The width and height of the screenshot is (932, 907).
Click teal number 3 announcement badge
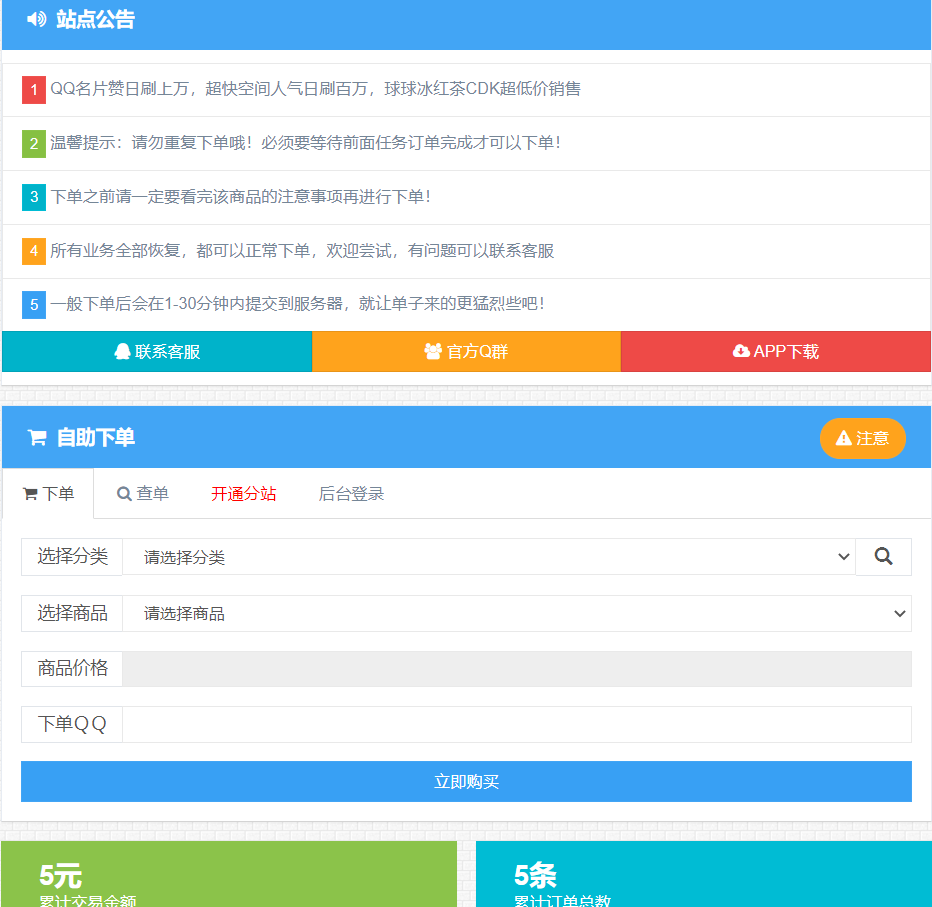coord(34,197)
